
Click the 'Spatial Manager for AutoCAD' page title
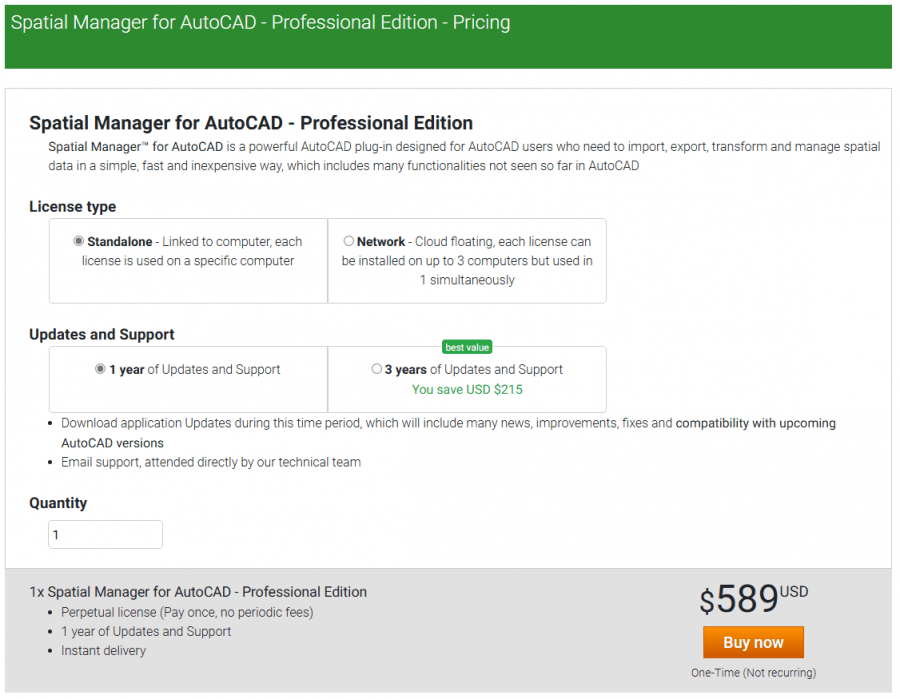[250, 123]
